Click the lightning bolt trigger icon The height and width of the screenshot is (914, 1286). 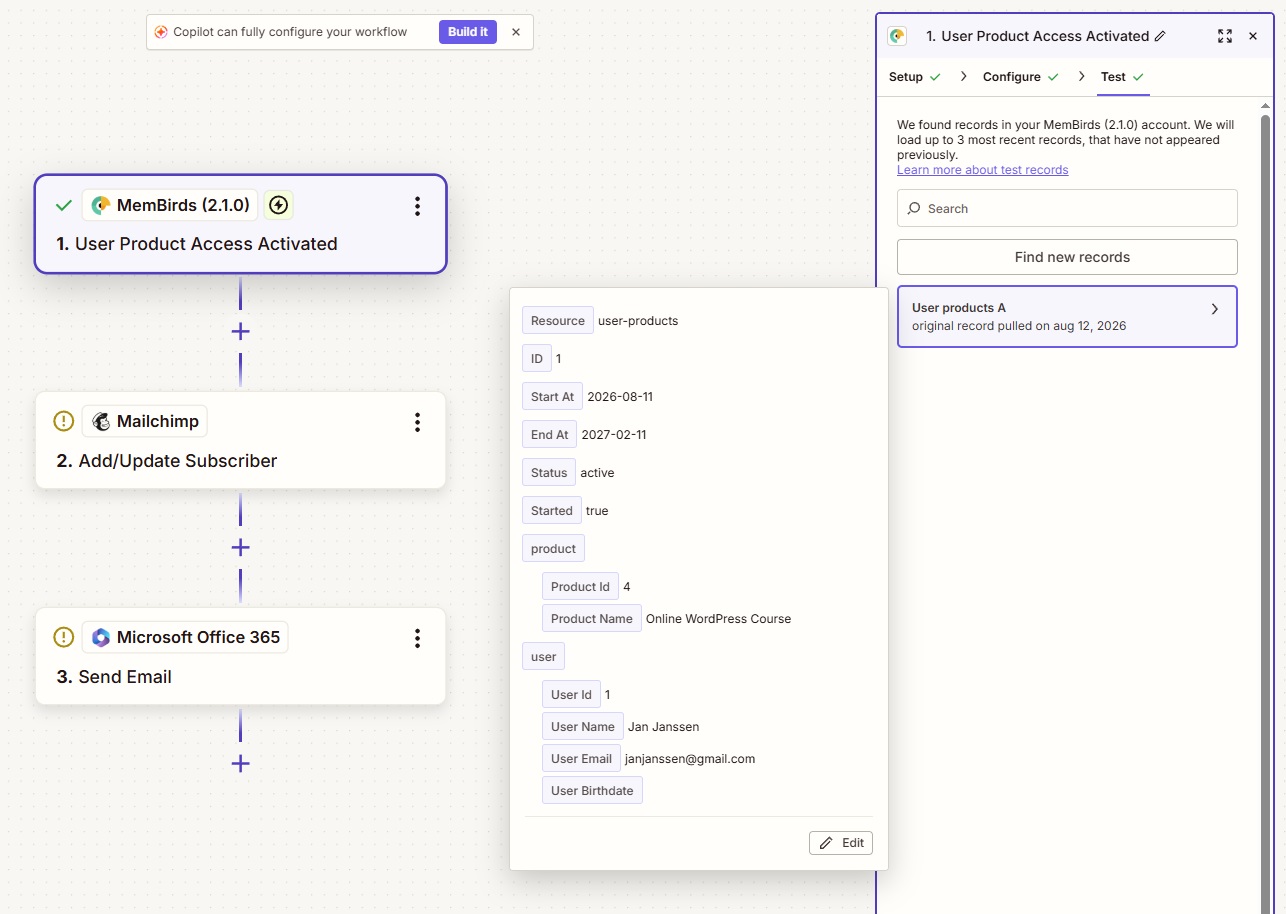click(279, 205)
